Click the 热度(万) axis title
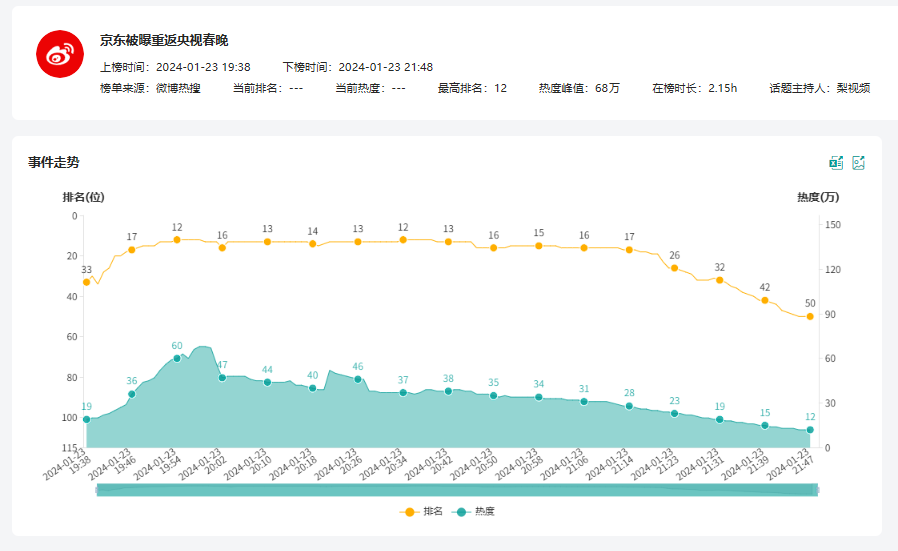898x551 pixels. (818, 198)
